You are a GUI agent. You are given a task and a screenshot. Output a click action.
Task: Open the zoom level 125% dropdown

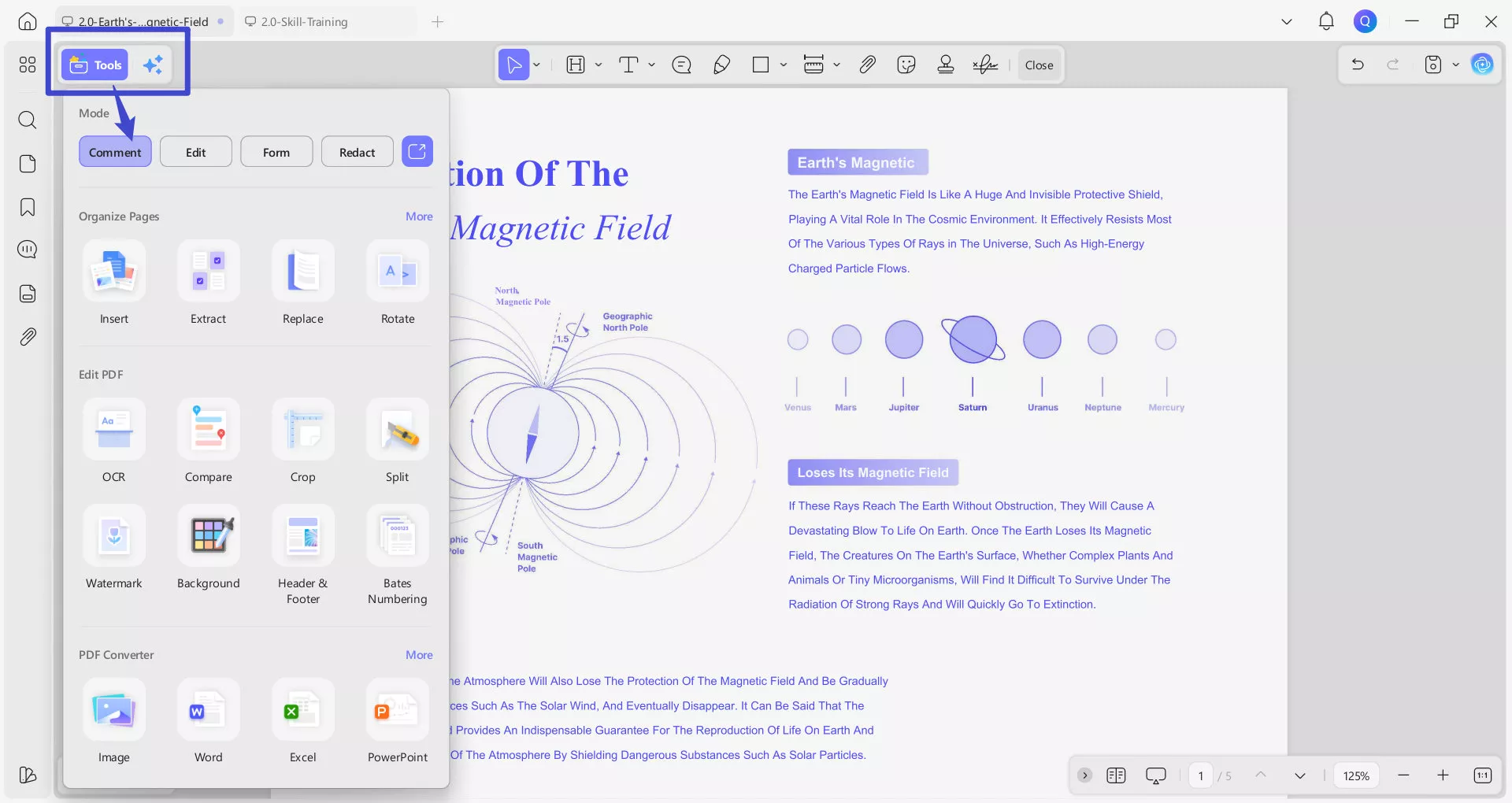click(1356, 775)
